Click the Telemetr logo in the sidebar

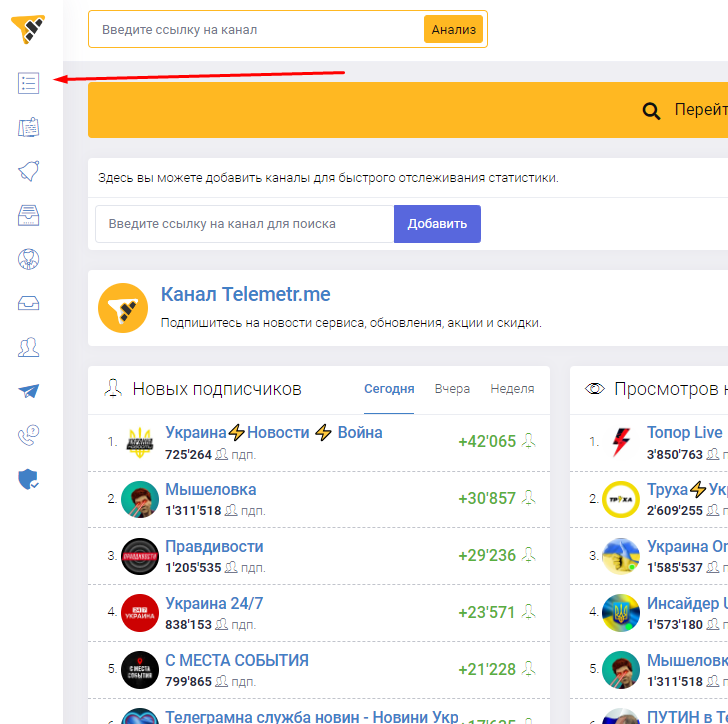click(x=29, y=28)
